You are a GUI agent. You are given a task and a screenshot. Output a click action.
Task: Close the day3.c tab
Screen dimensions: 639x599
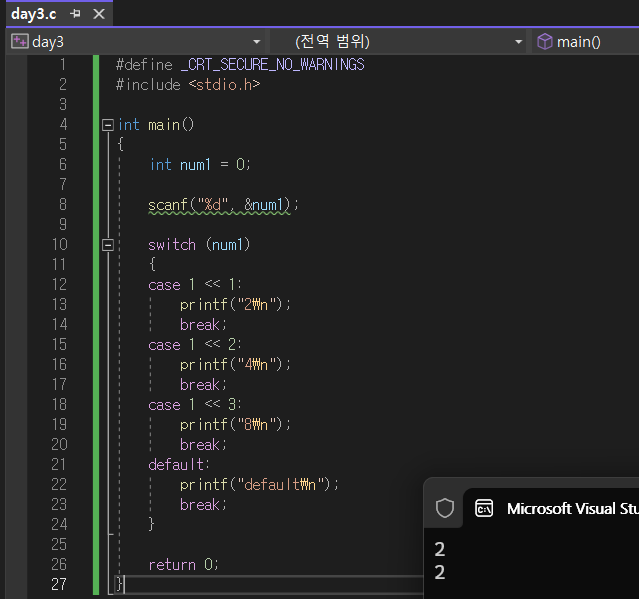coord(99,14)
